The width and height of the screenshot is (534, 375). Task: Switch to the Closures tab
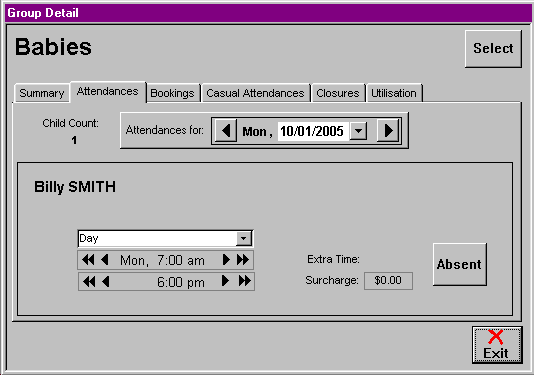[x=338, y=93]
